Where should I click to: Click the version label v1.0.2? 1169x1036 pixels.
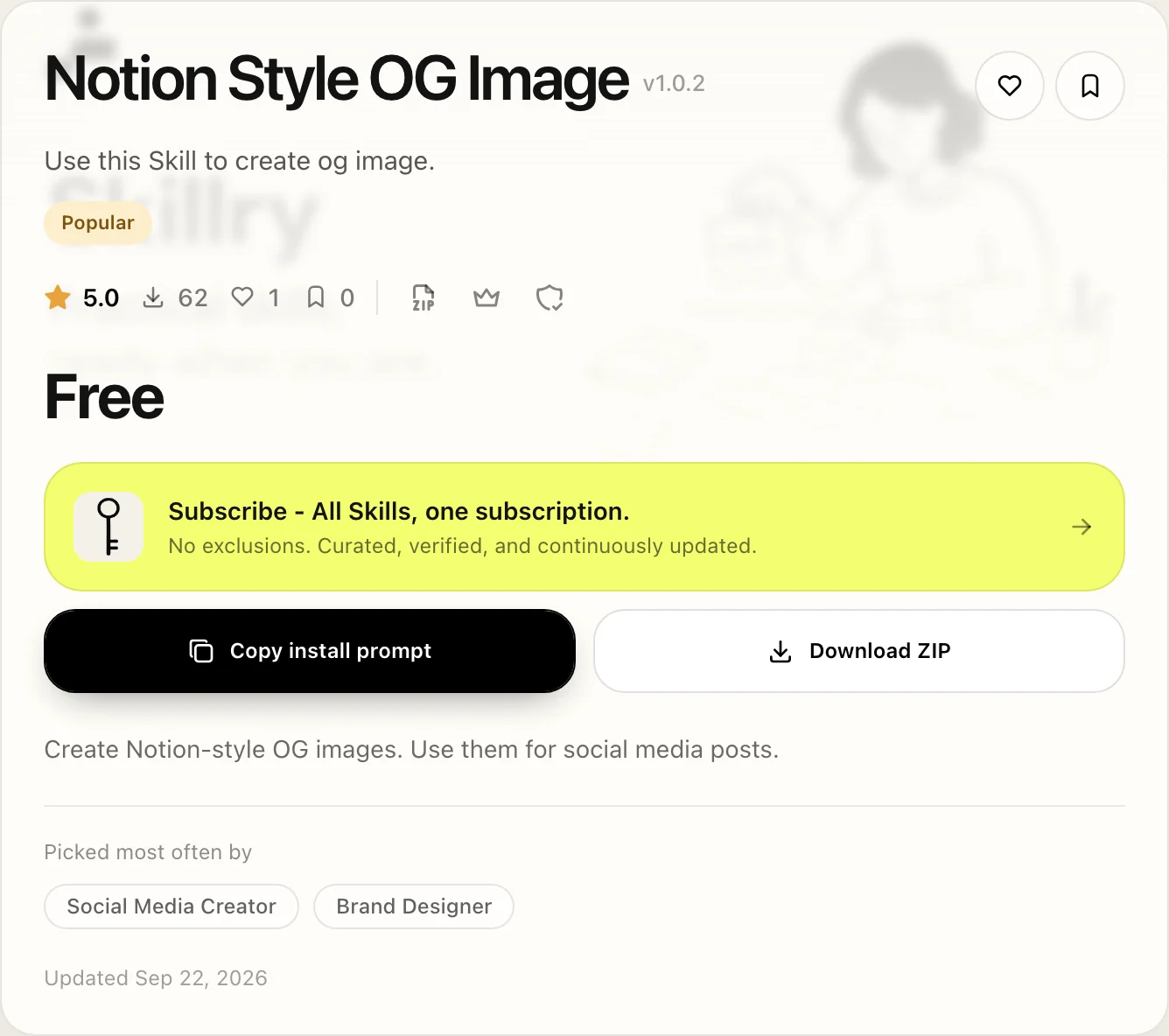pyautogui.click(x=674, y=83)
